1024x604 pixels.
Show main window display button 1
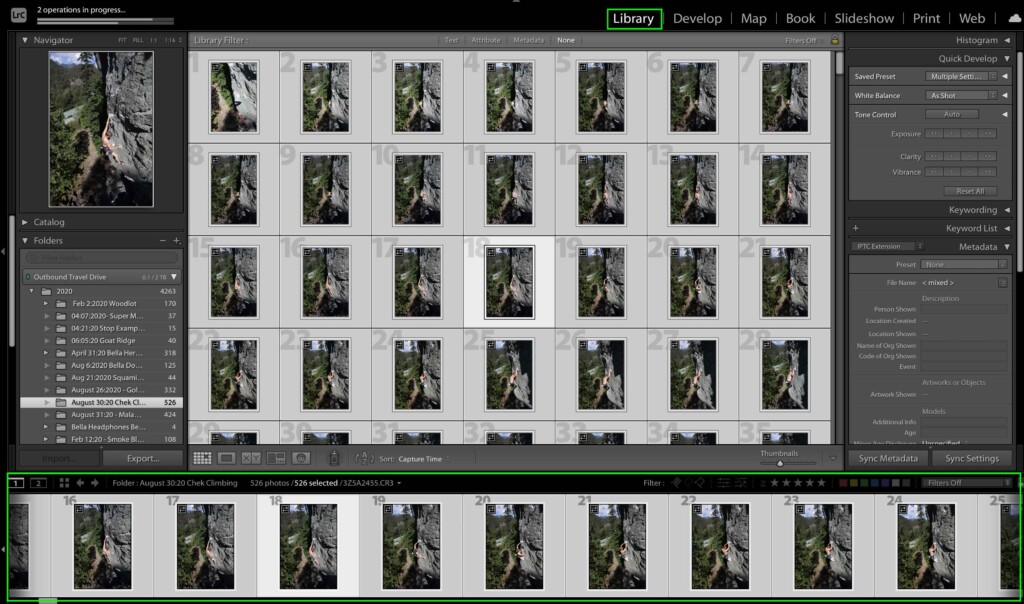(x=16, y=483)
